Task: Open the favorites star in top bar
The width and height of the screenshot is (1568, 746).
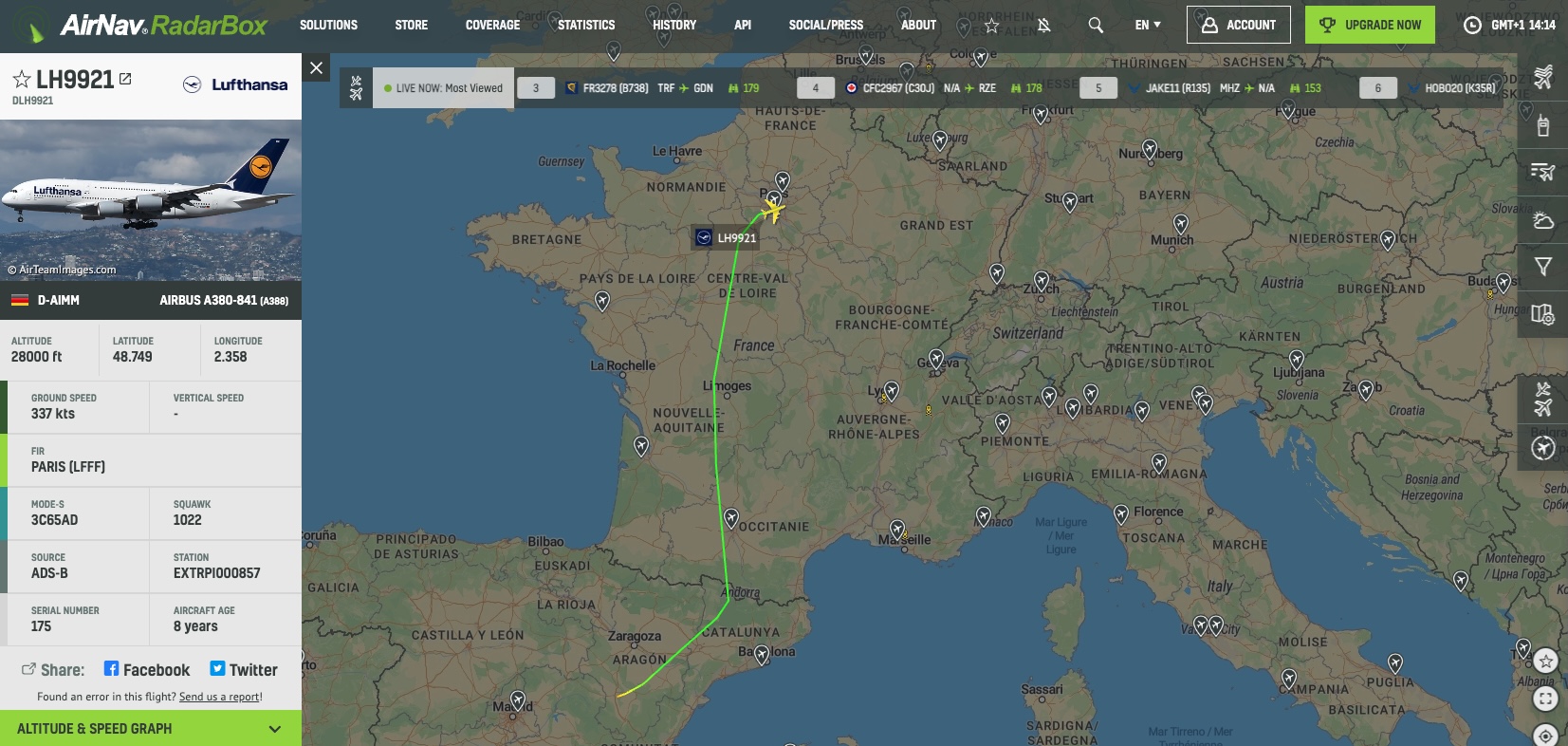Action: click(991, 26)
